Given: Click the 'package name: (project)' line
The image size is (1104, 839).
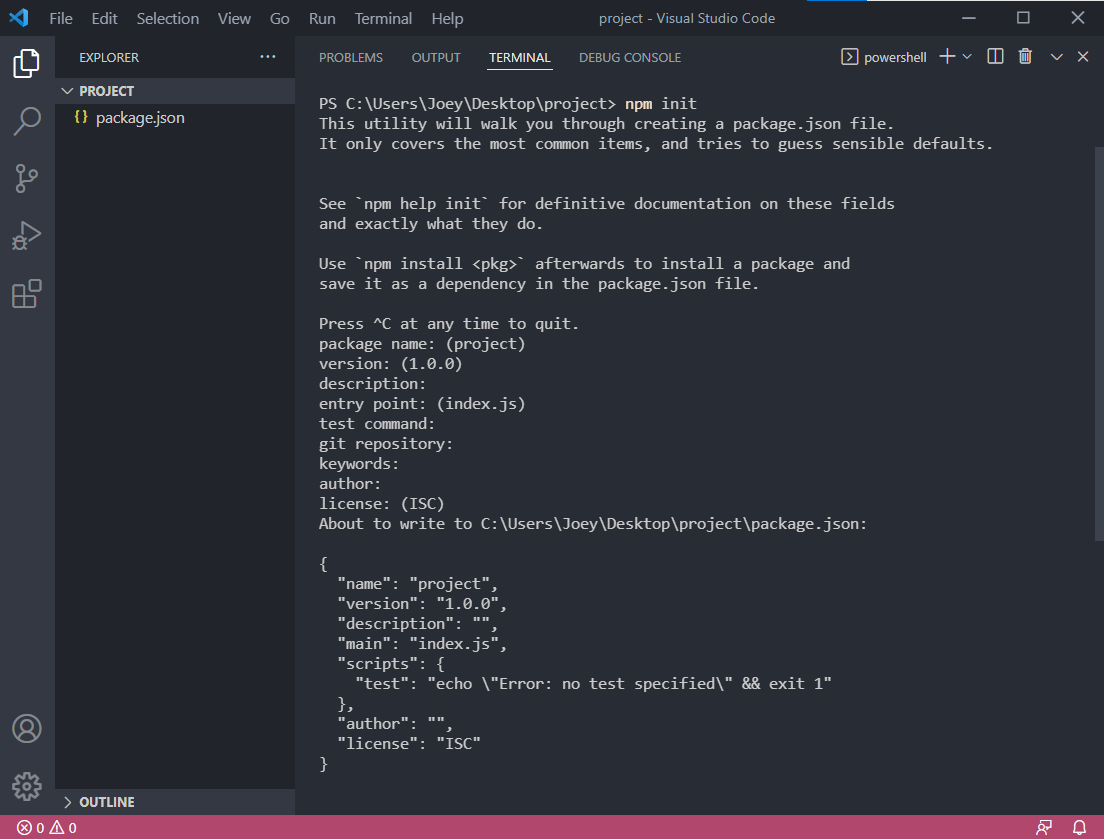Looking at the screenshot, I should [422, 343].
